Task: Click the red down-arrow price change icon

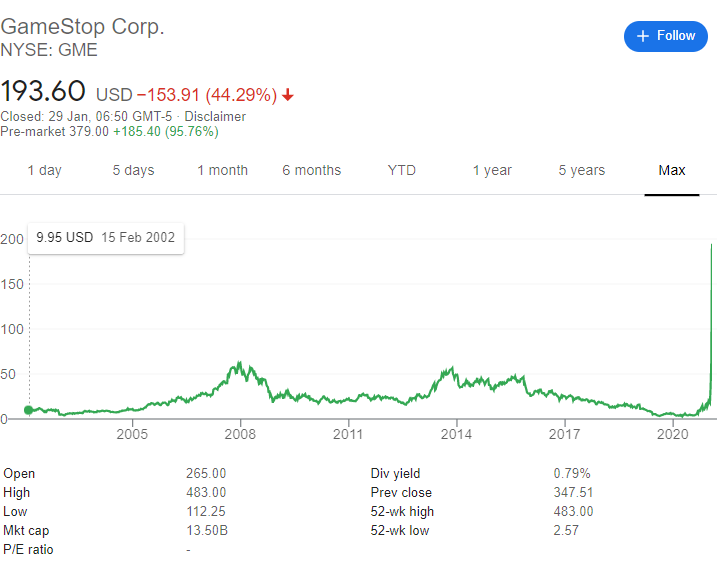Action: point(288,96)
